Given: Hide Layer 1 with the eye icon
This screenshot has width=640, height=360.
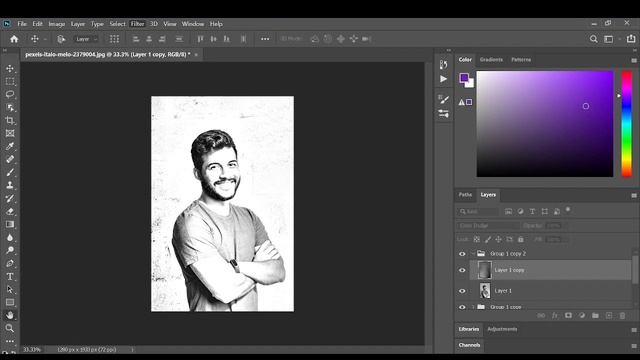Looking at the screenshot, I should [462, 291].
